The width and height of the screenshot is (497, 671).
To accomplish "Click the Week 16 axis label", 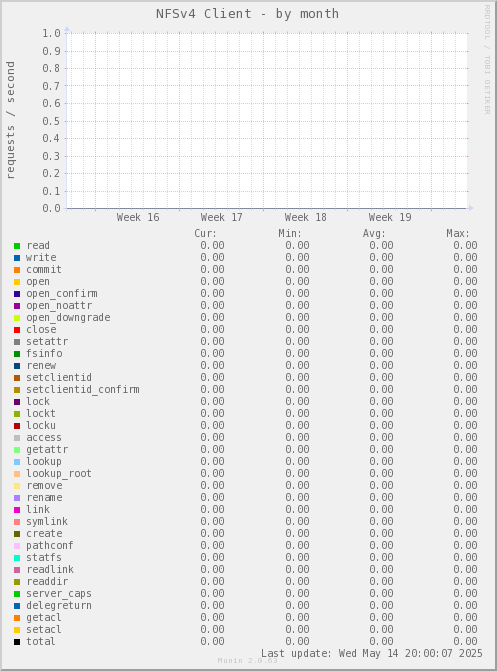I will [138, 217].
